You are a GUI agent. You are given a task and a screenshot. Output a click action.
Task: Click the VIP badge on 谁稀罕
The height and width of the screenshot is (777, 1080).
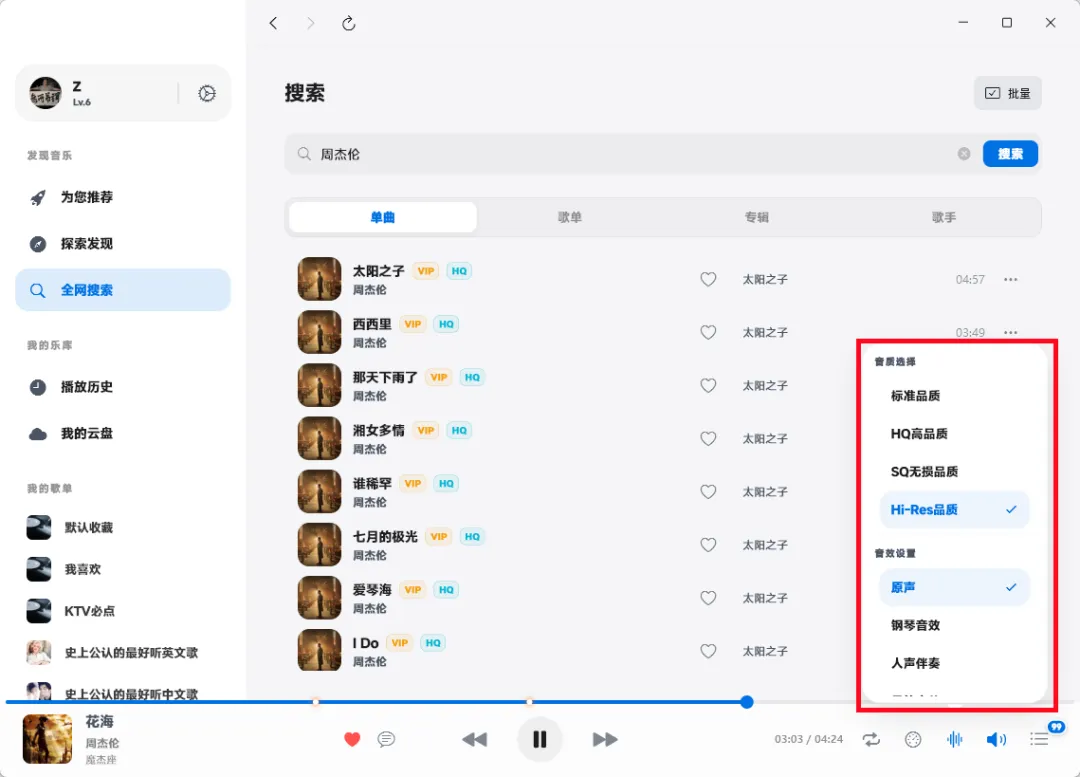tap(413, 484)
